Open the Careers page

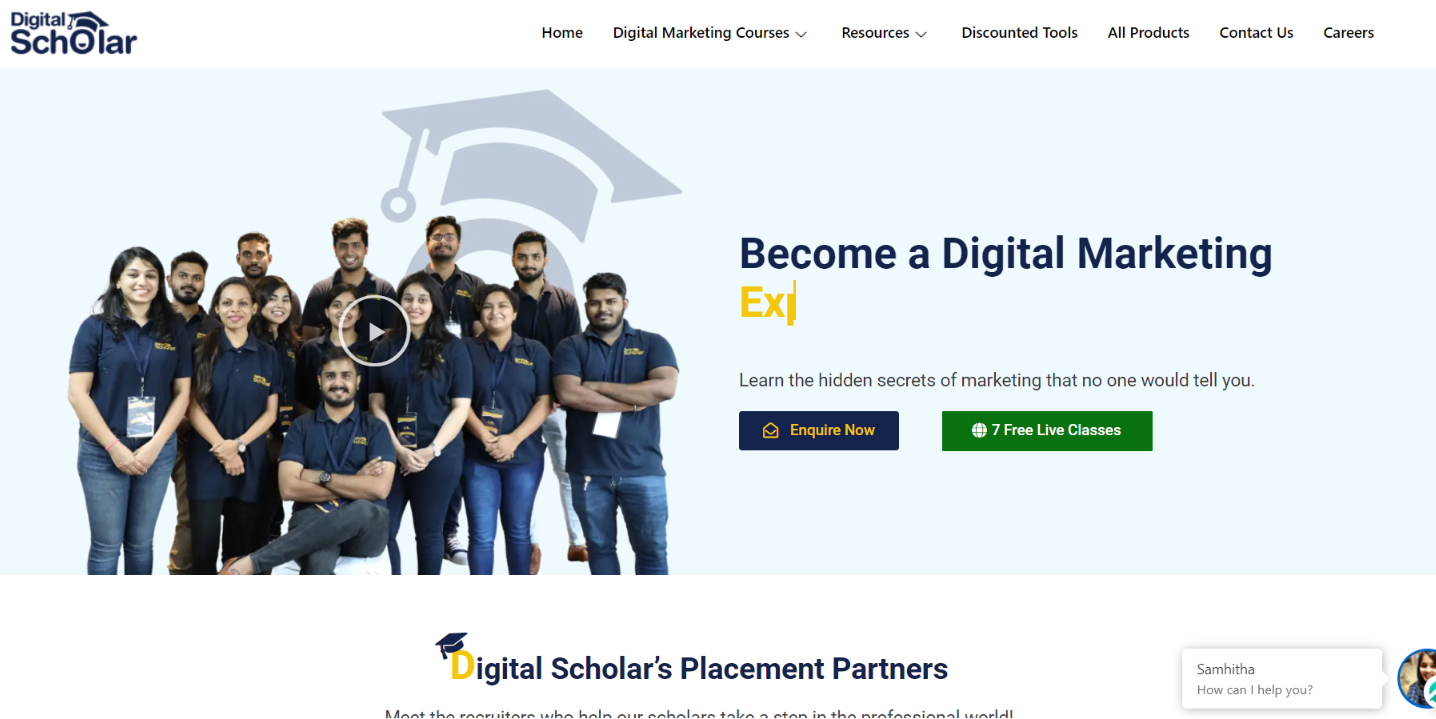pos(1348,33)
